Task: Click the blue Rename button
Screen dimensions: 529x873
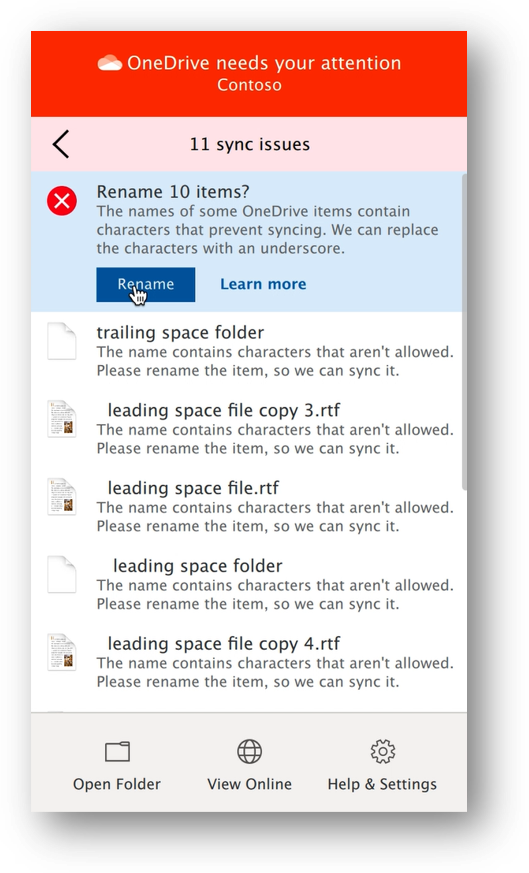Action: click(x=146, y=285)
